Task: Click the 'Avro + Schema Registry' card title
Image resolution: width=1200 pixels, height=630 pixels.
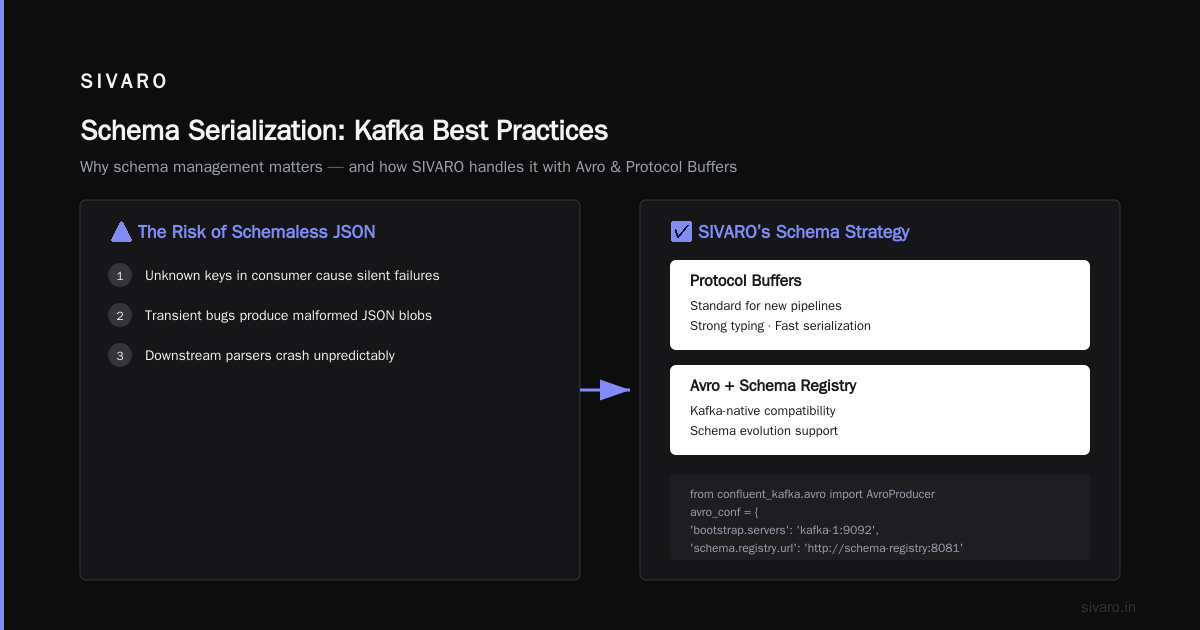Action: [x=773, y=385]
